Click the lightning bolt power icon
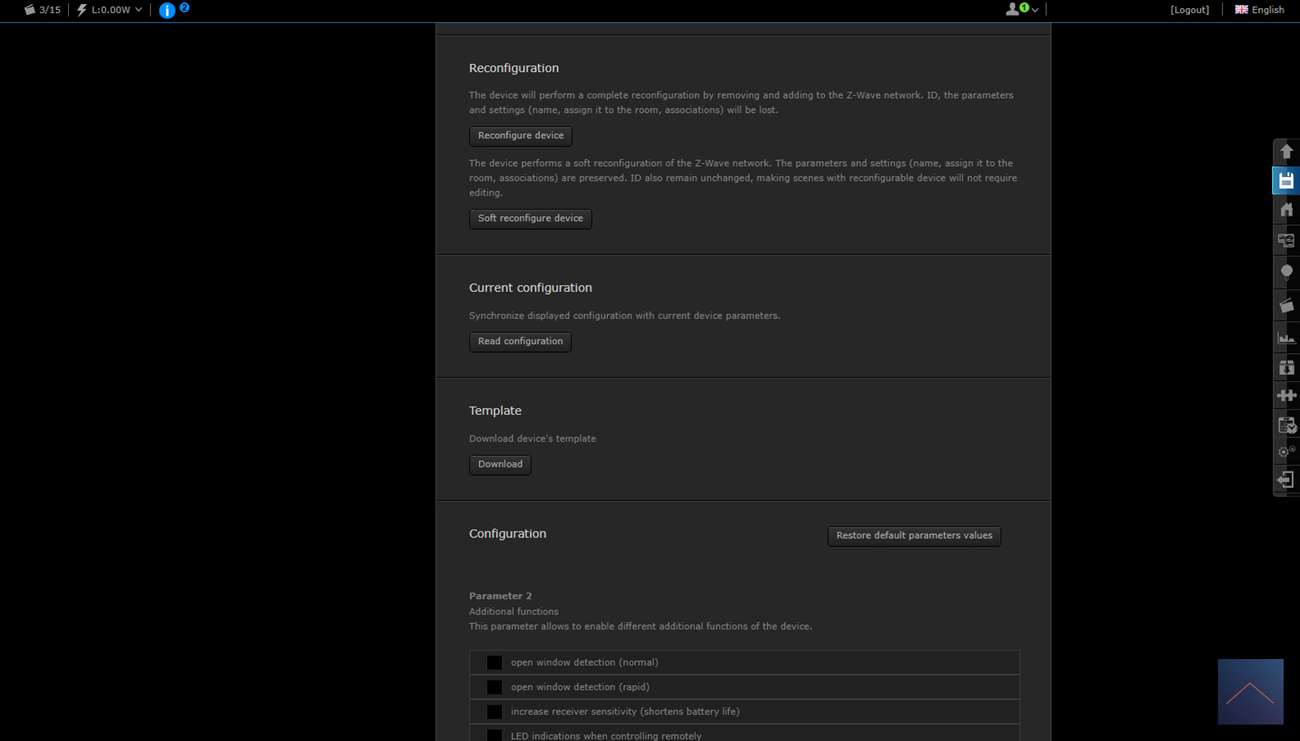This screenshot has width=1300, height=741. [x=82, y=10]
